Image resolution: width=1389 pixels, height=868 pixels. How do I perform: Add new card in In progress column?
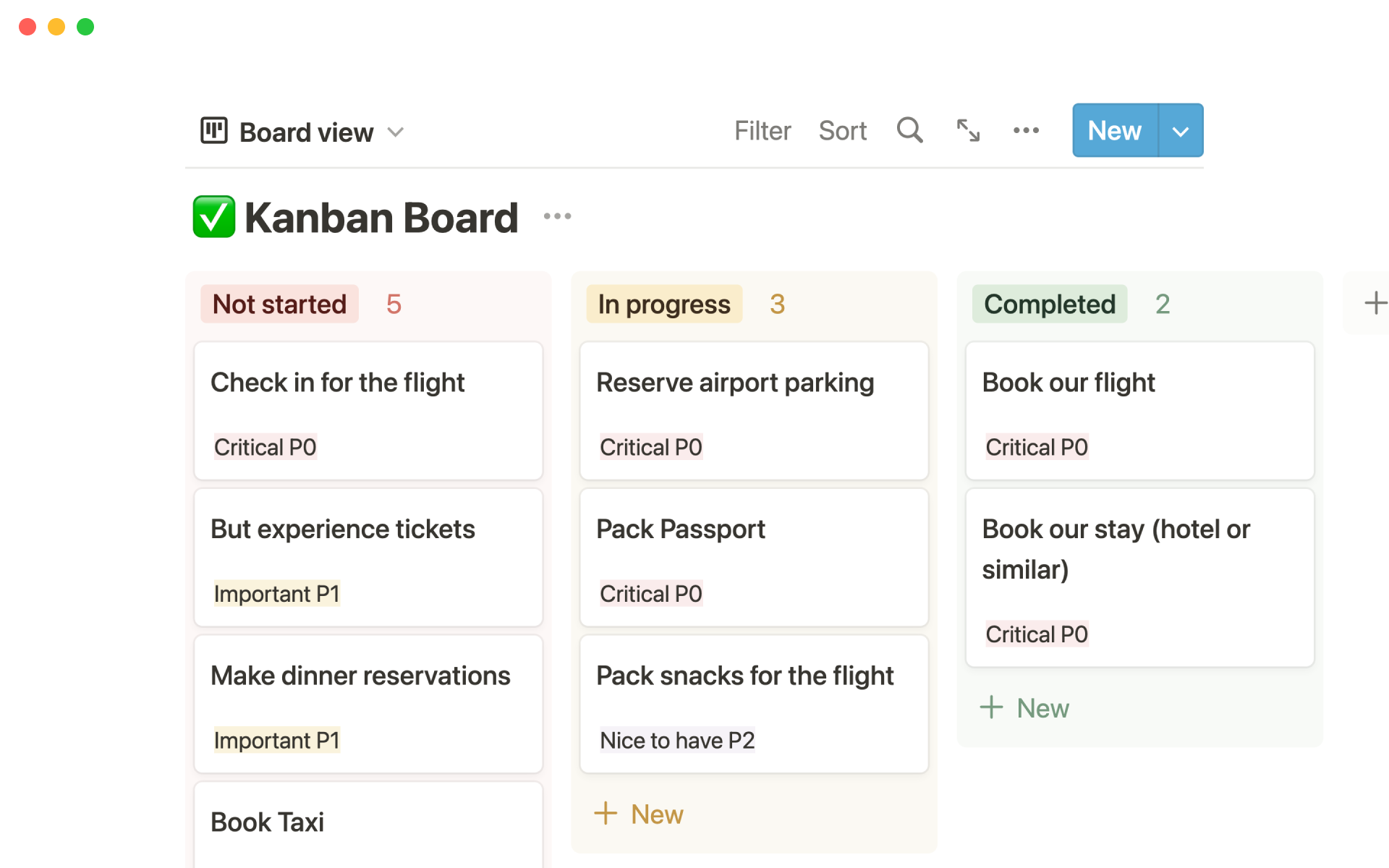click(640, 814)
